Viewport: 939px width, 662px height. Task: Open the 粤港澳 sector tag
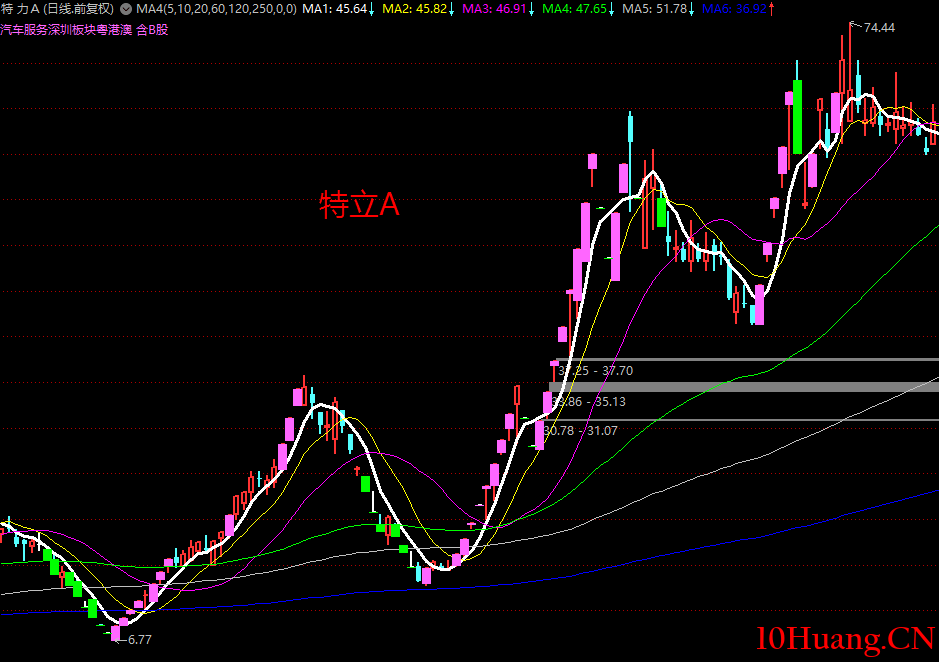[x=114, y=30]
